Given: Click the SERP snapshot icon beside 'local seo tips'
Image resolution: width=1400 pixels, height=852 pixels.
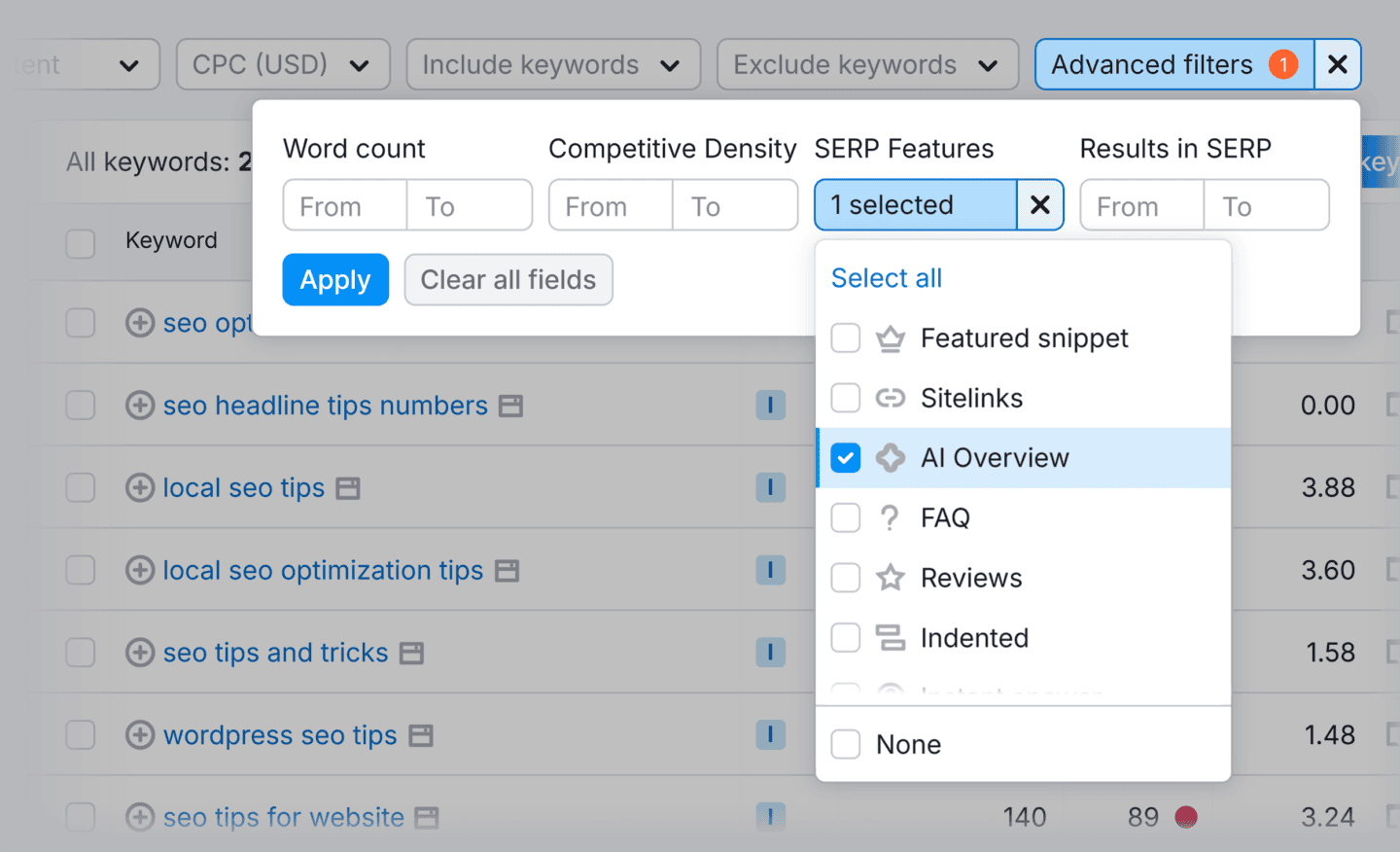Looking at the screenshot, I should 348,487.
